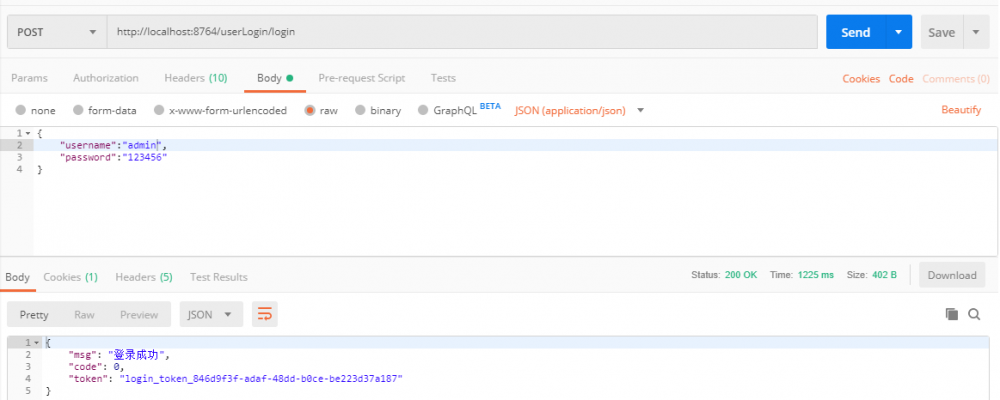Copy response body to clipboard
The height and width of the screenshot is (400, 1000).
click(952, 314)
